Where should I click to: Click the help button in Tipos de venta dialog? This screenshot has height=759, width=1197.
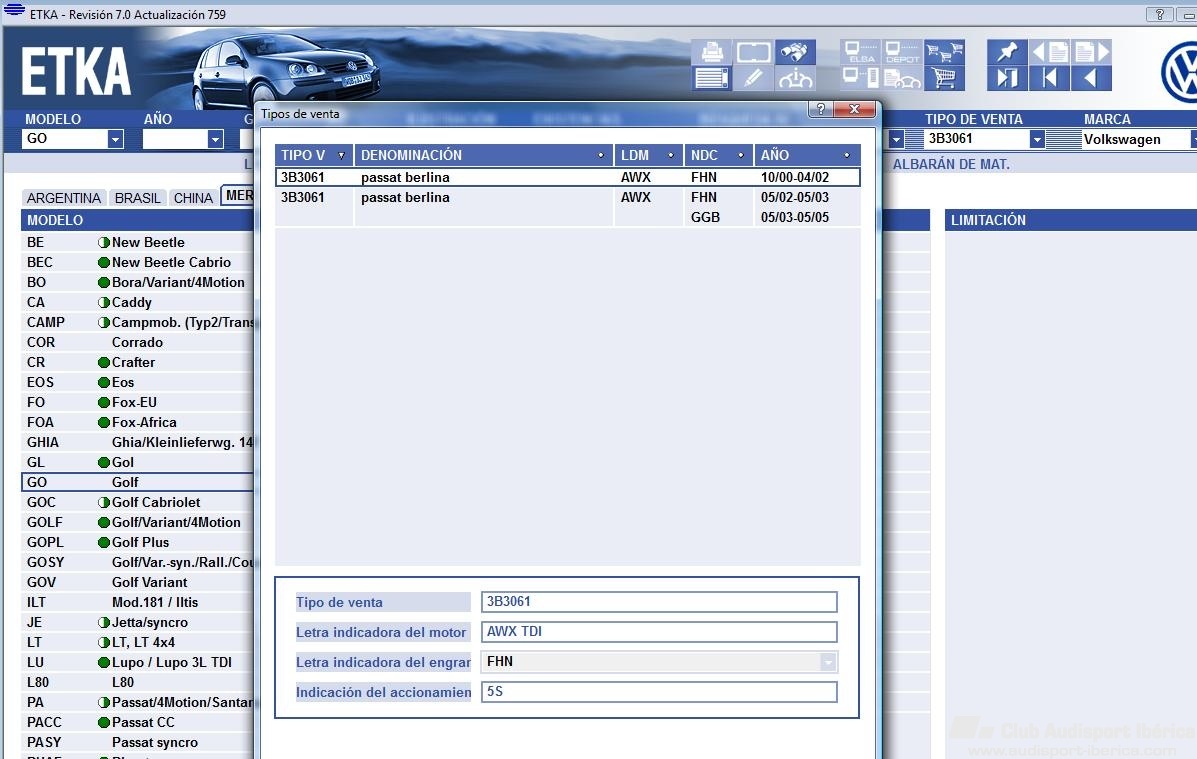click(821, 109)
